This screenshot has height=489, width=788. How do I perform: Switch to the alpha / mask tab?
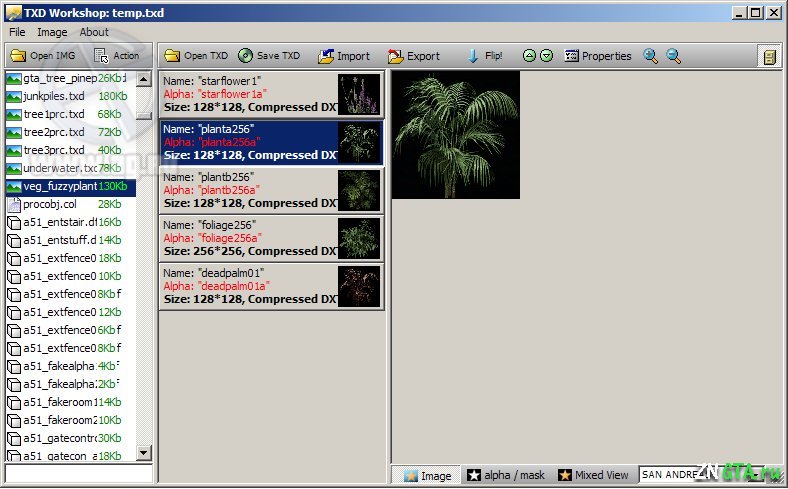tap(506, 475)
